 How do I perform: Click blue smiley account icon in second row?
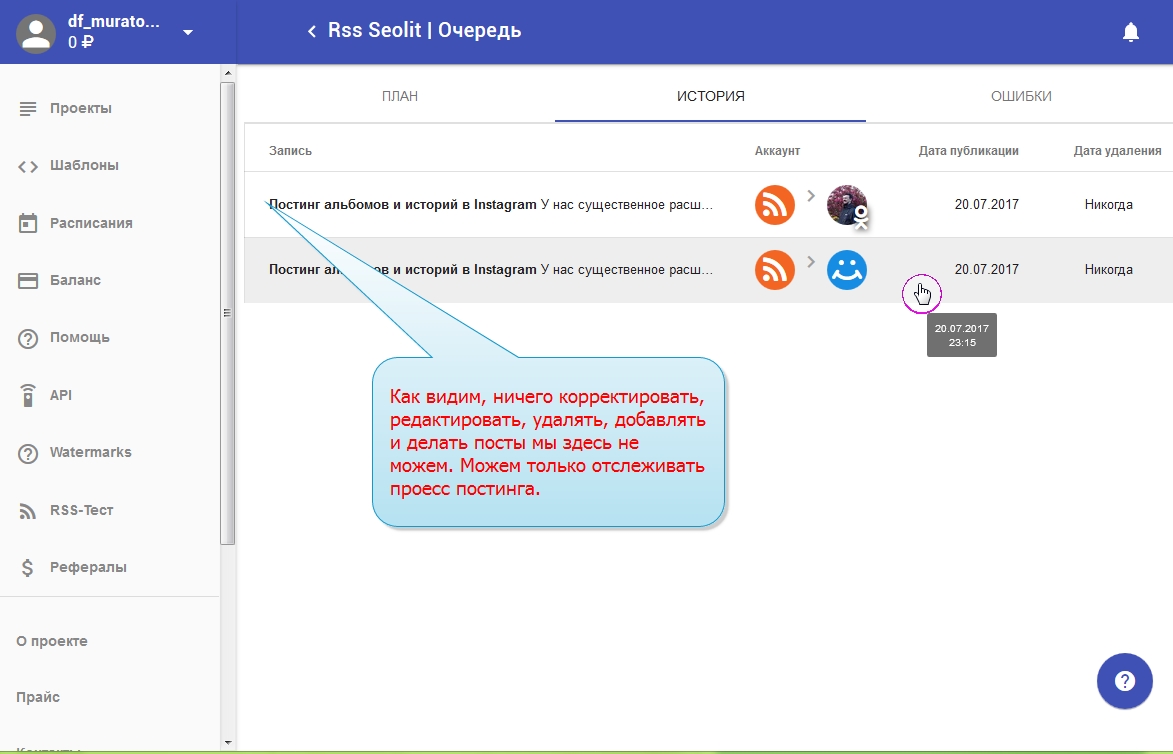coord(846,270)
